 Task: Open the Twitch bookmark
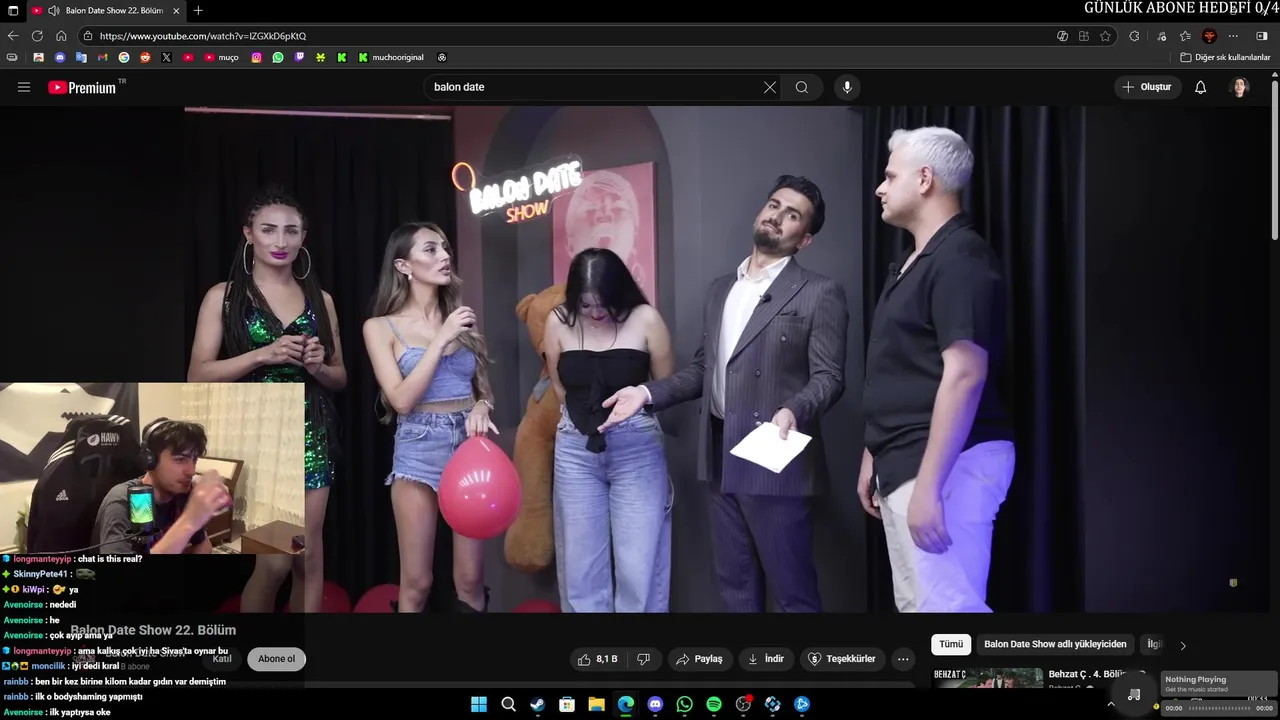click(299, 58)
